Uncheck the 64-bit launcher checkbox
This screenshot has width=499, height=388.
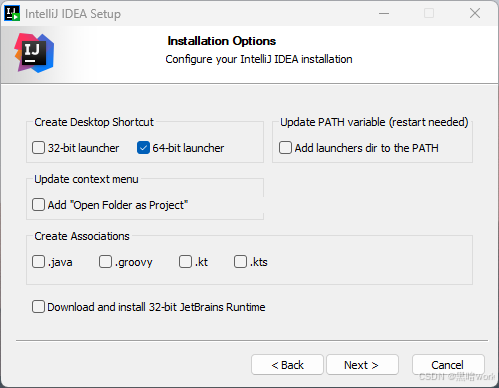(x=143, y=148)
